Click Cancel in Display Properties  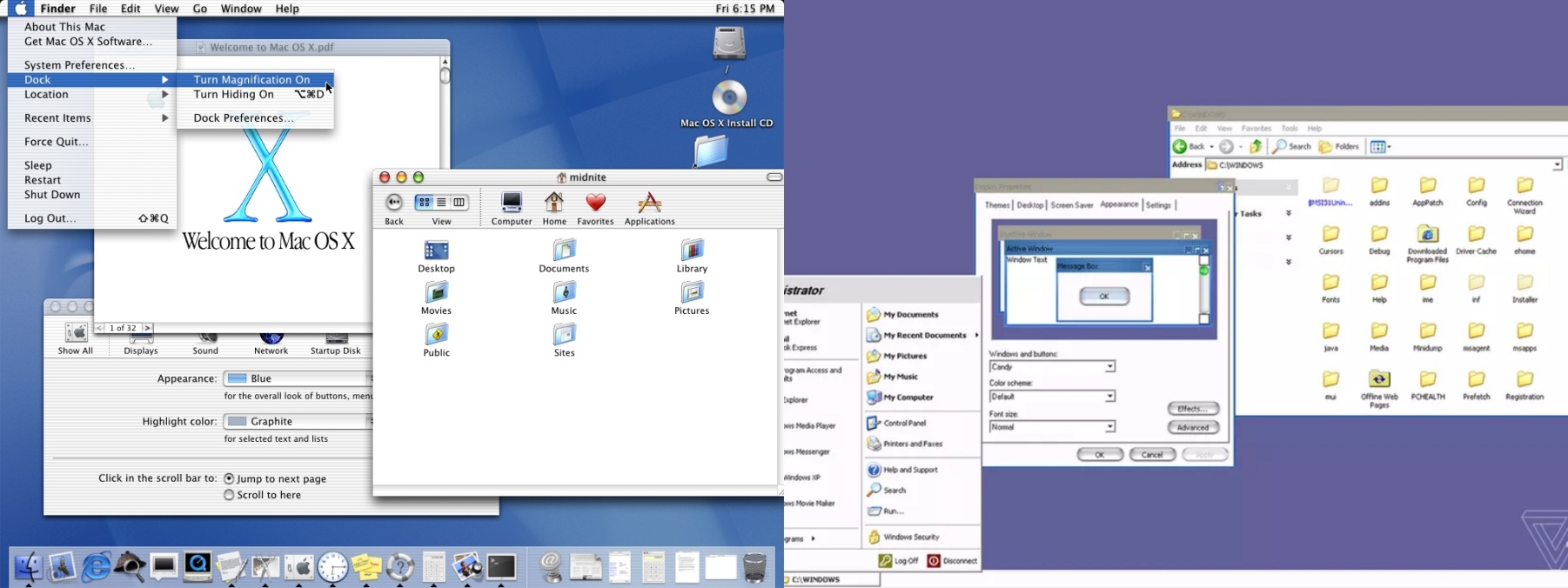(1152, 455)
